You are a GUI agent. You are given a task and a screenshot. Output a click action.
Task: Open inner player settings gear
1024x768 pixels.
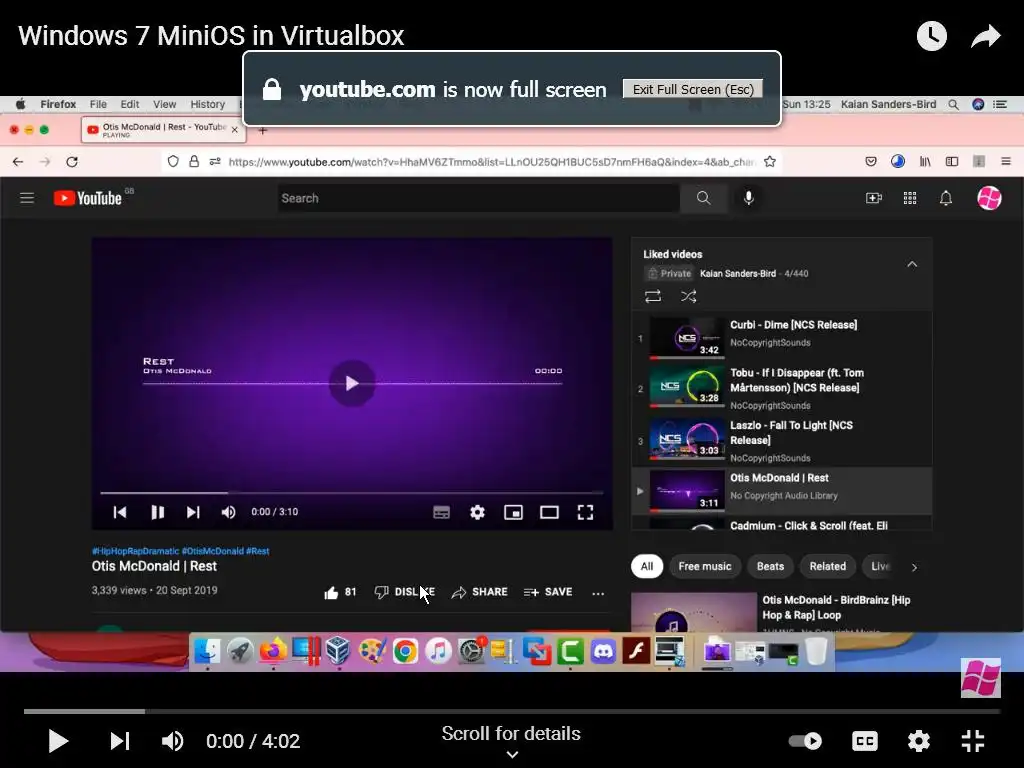pyautogui.click(x=477, y=513)
